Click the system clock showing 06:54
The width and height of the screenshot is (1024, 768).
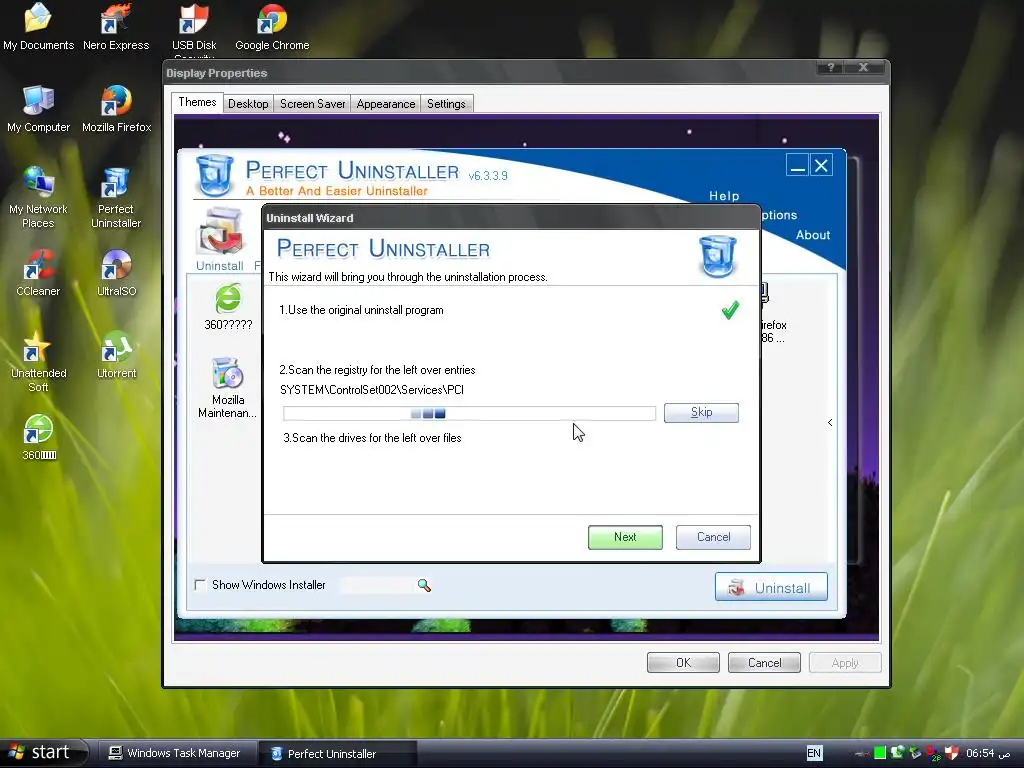[x=988, y=753]
